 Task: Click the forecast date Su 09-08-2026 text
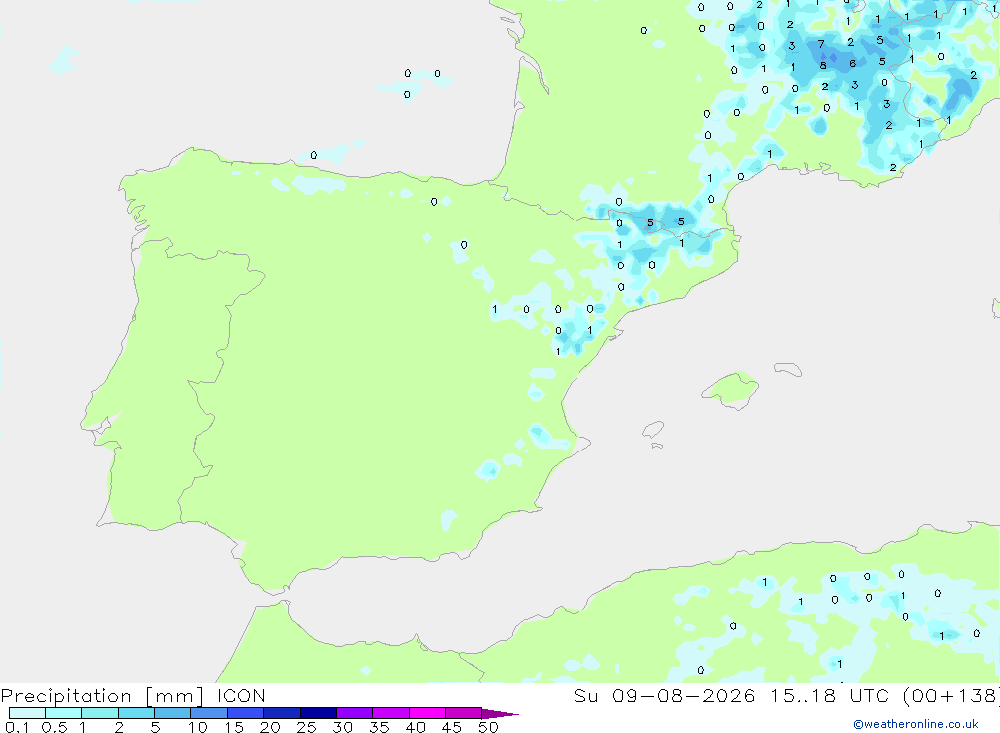(664, 695)
